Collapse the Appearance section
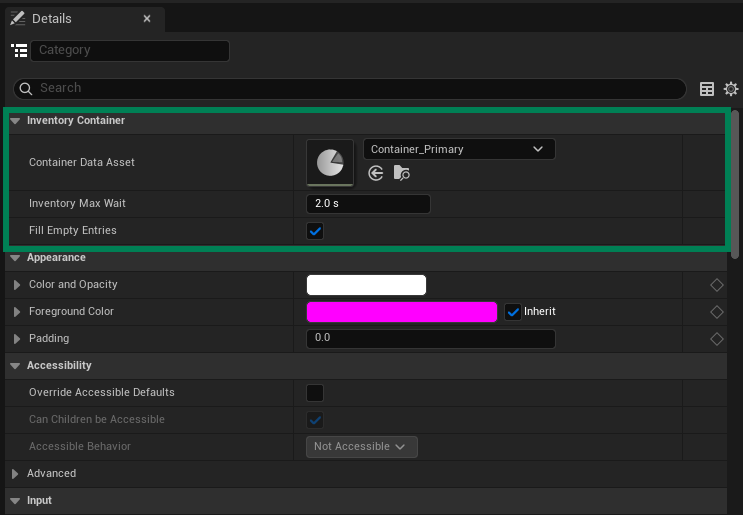 pyautogui.click(x=15, y=258)
